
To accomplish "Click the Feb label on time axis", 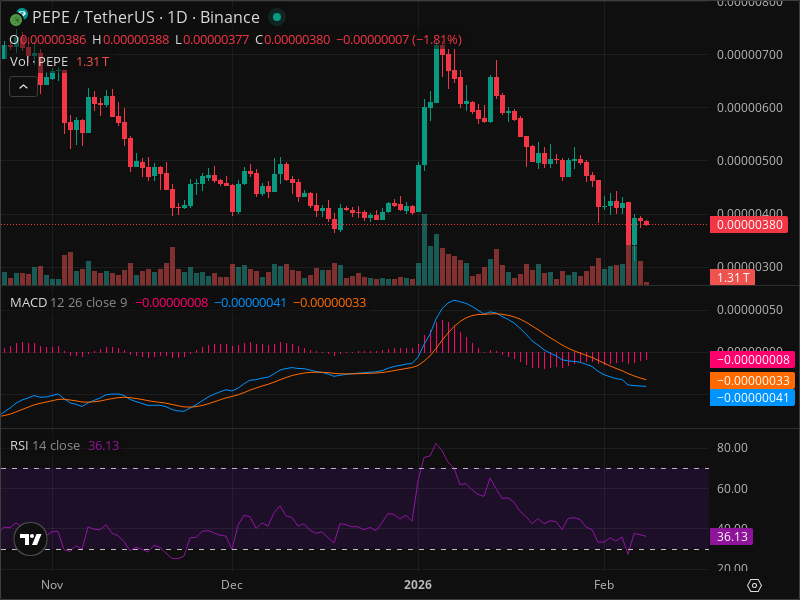I will coord(604,585).
